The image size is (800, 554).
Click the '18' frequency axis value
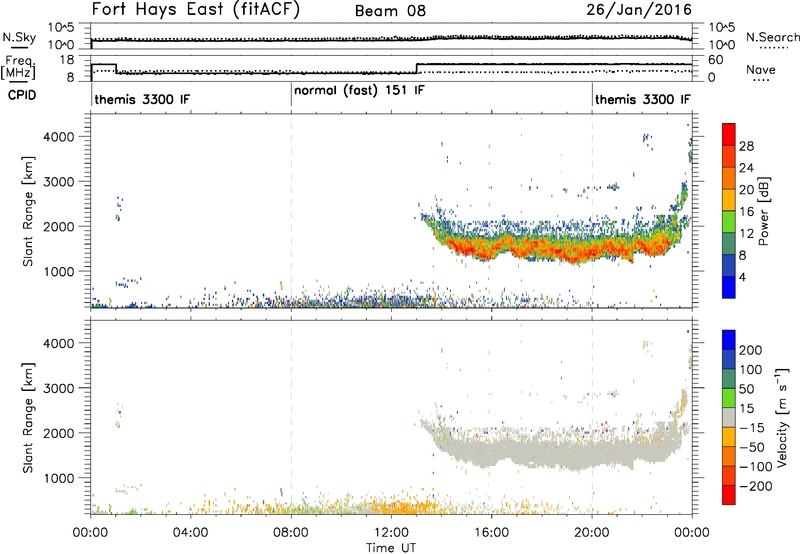click(67, 60)
